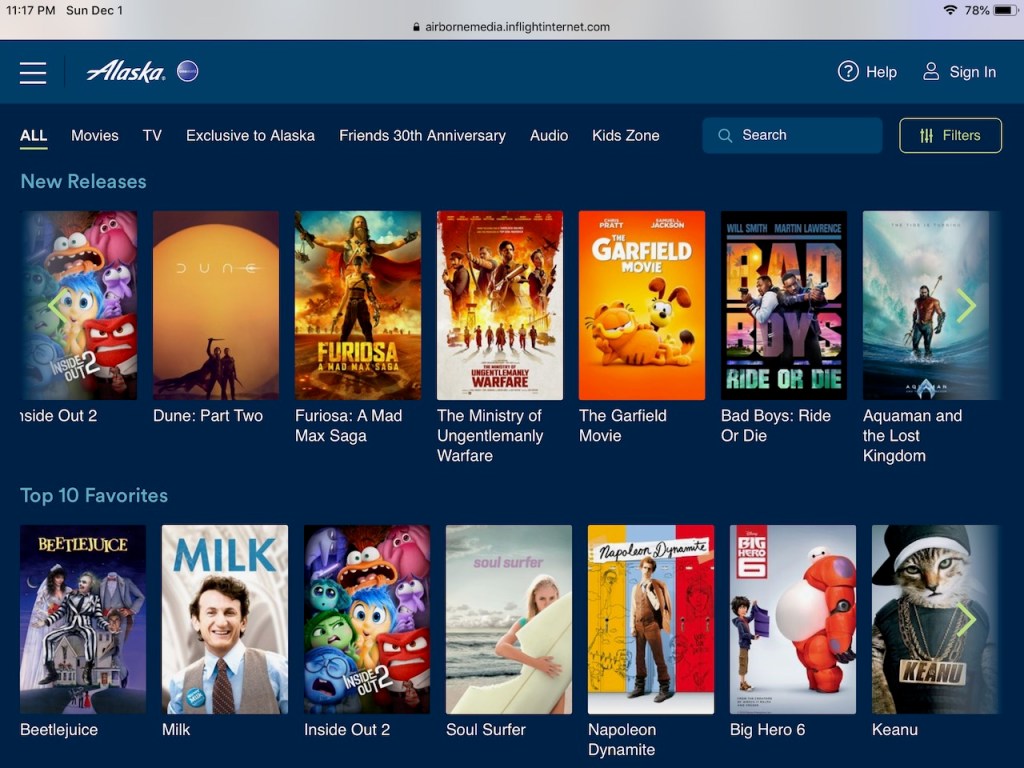This screenshot has height=768, width=1024.
Task: Open the Exclusive to Alaska tab
Action: coord(250,135)
